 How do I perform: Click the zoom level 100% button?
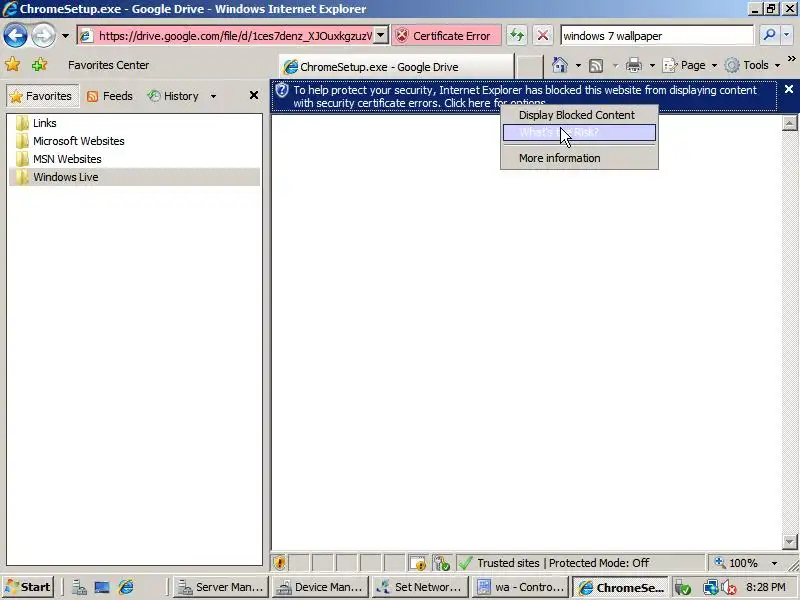pyautogui.click(x=736, y=563)
